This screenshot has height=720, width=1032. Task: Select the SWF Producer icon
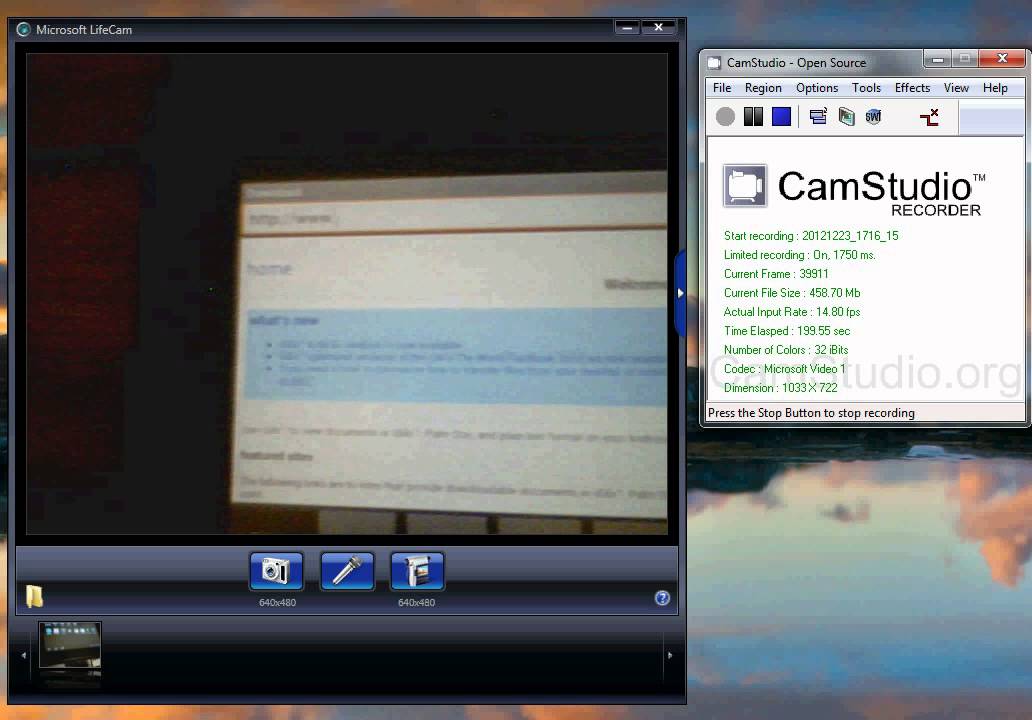[873, 116]
